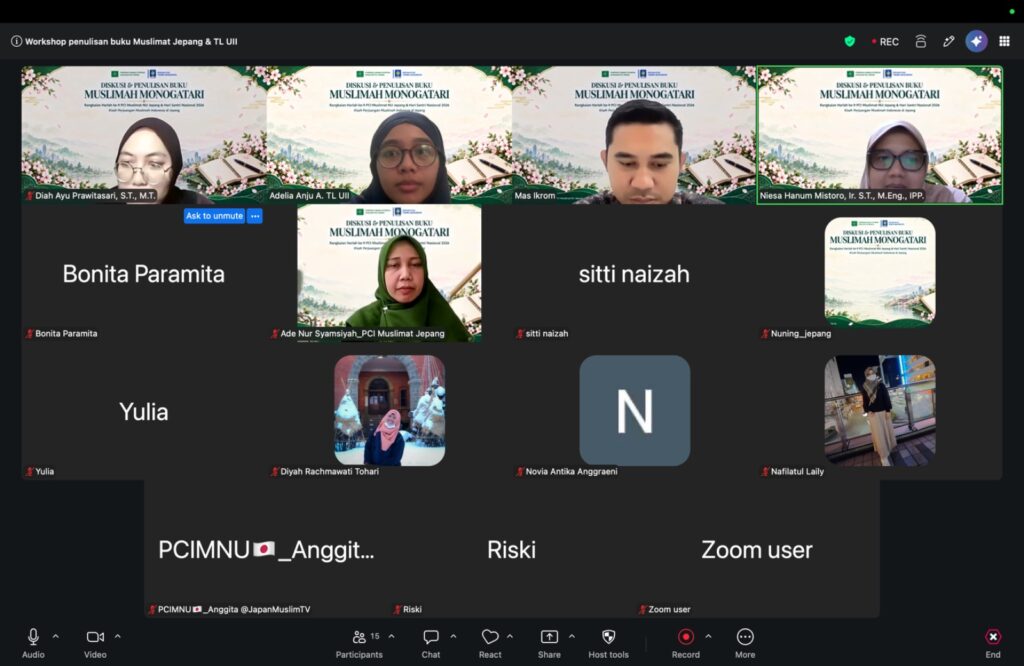Click the icon between REC and pen
Image resolution: width=1024 pixels, height=666 pixels.
tap(921, 41)
